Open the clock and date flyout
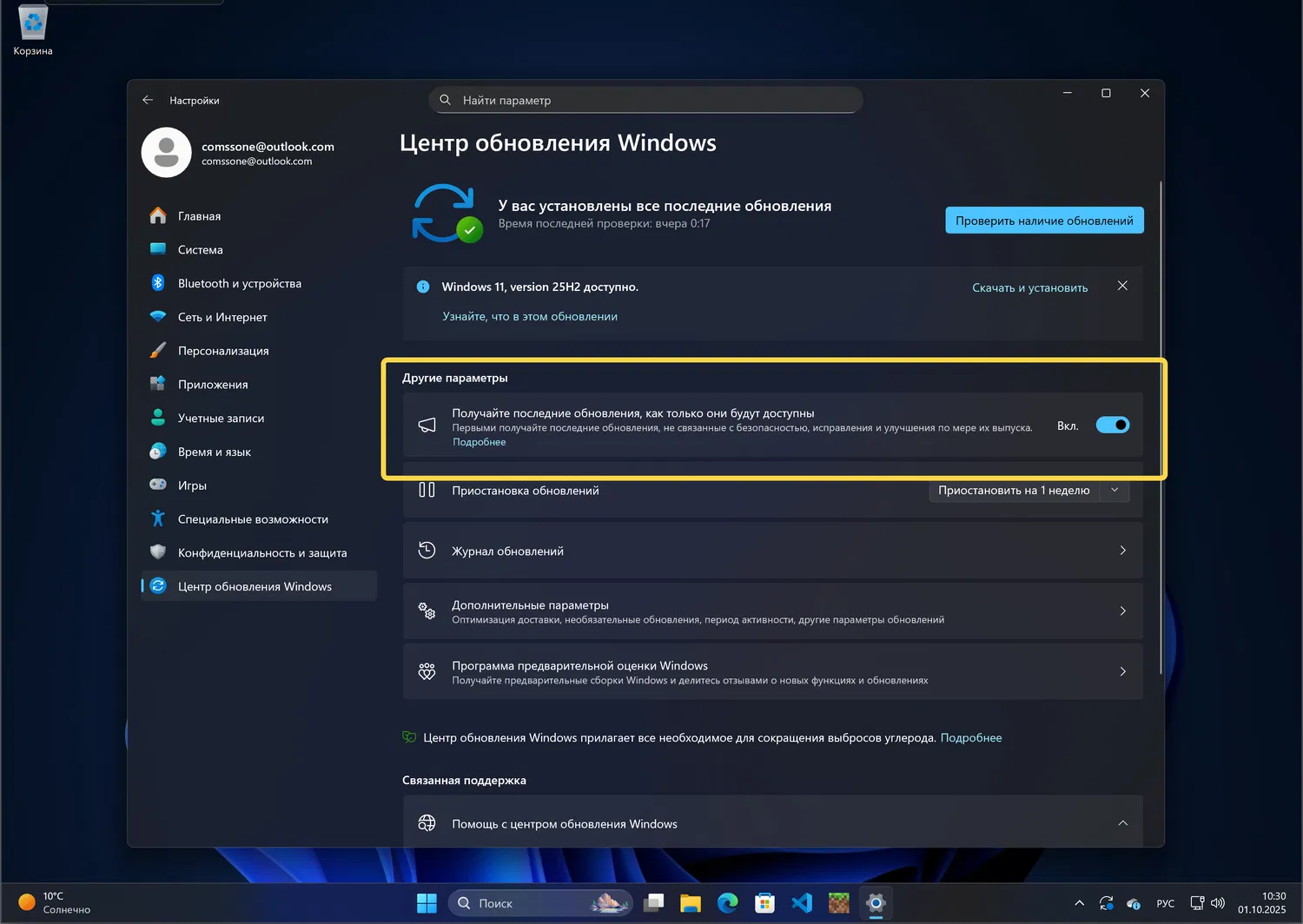The width and height of the screenshot is (1303, 924). coord(1262,903)
